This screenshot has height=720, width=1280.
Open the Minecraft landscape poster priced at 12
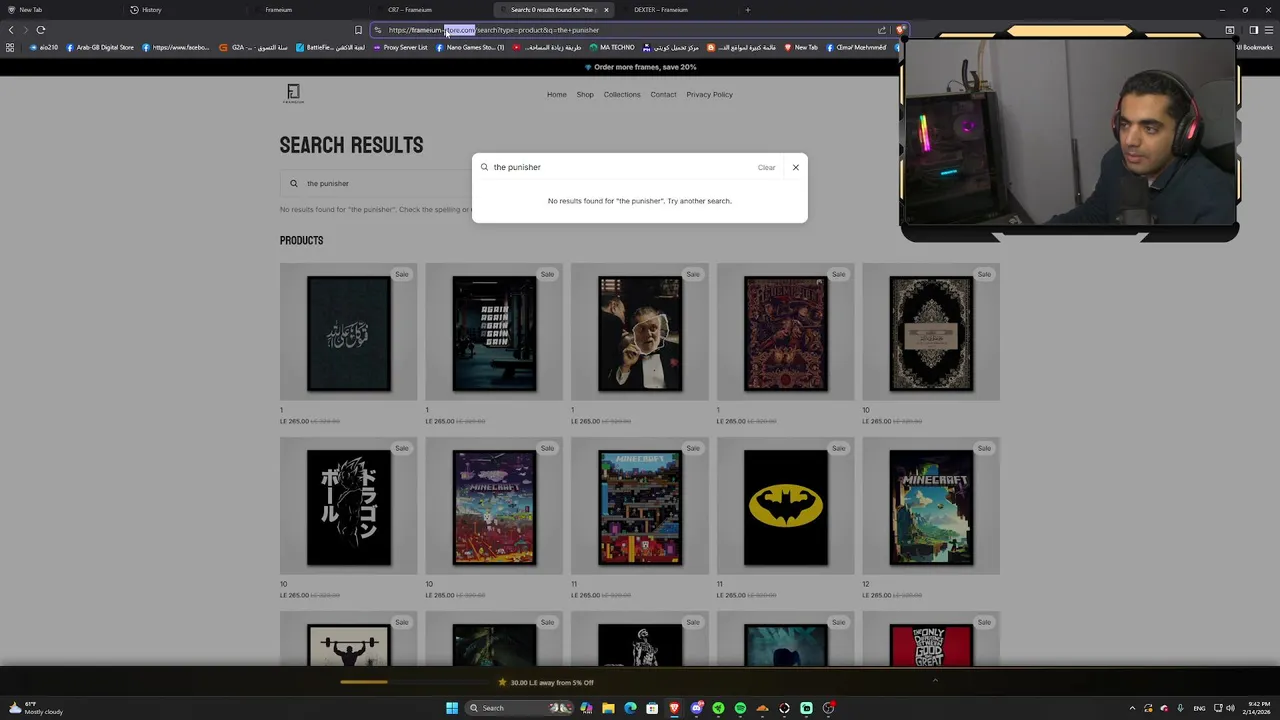tap(931, 507)
